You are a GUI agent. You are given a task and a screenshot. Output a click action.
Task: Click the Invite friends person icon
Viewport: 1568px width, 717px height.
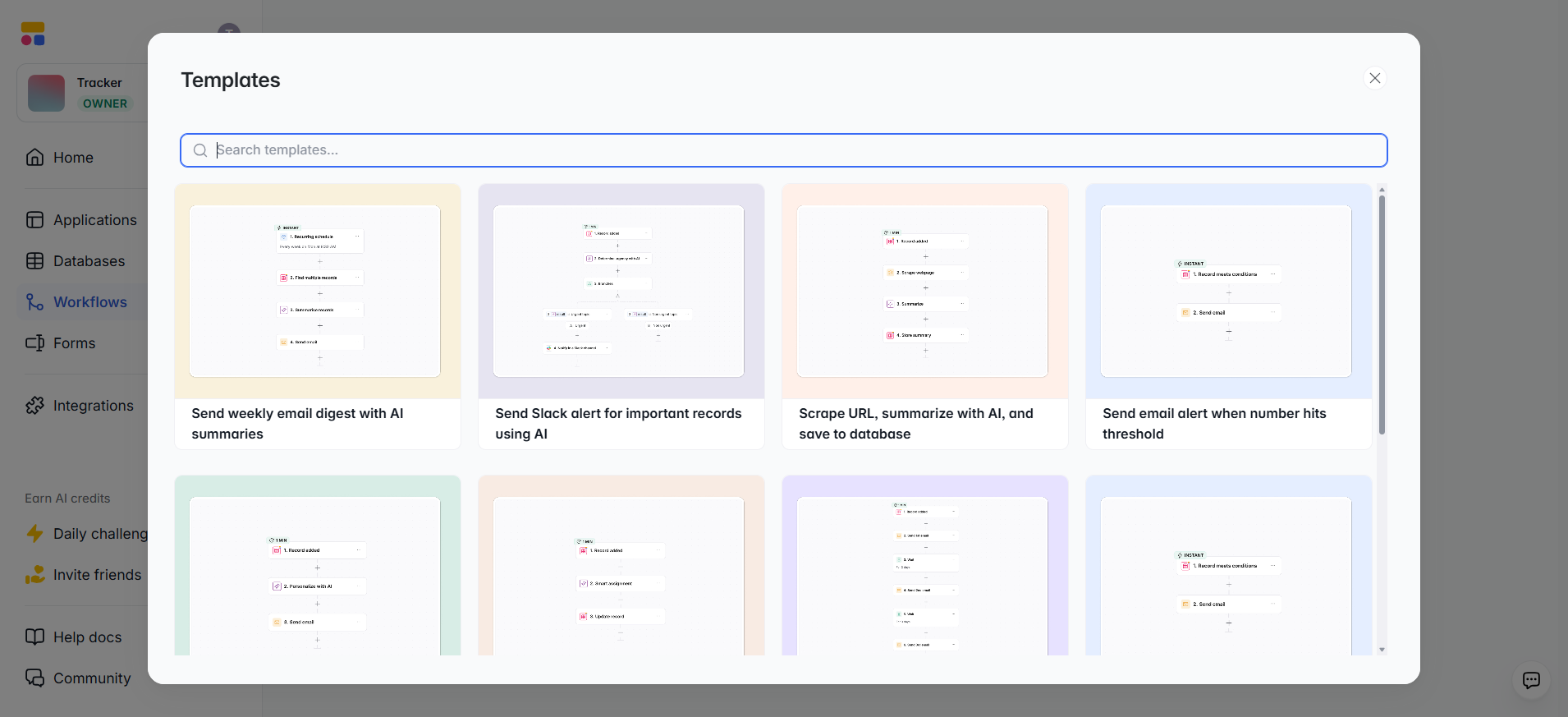click(x=34, y=575)
